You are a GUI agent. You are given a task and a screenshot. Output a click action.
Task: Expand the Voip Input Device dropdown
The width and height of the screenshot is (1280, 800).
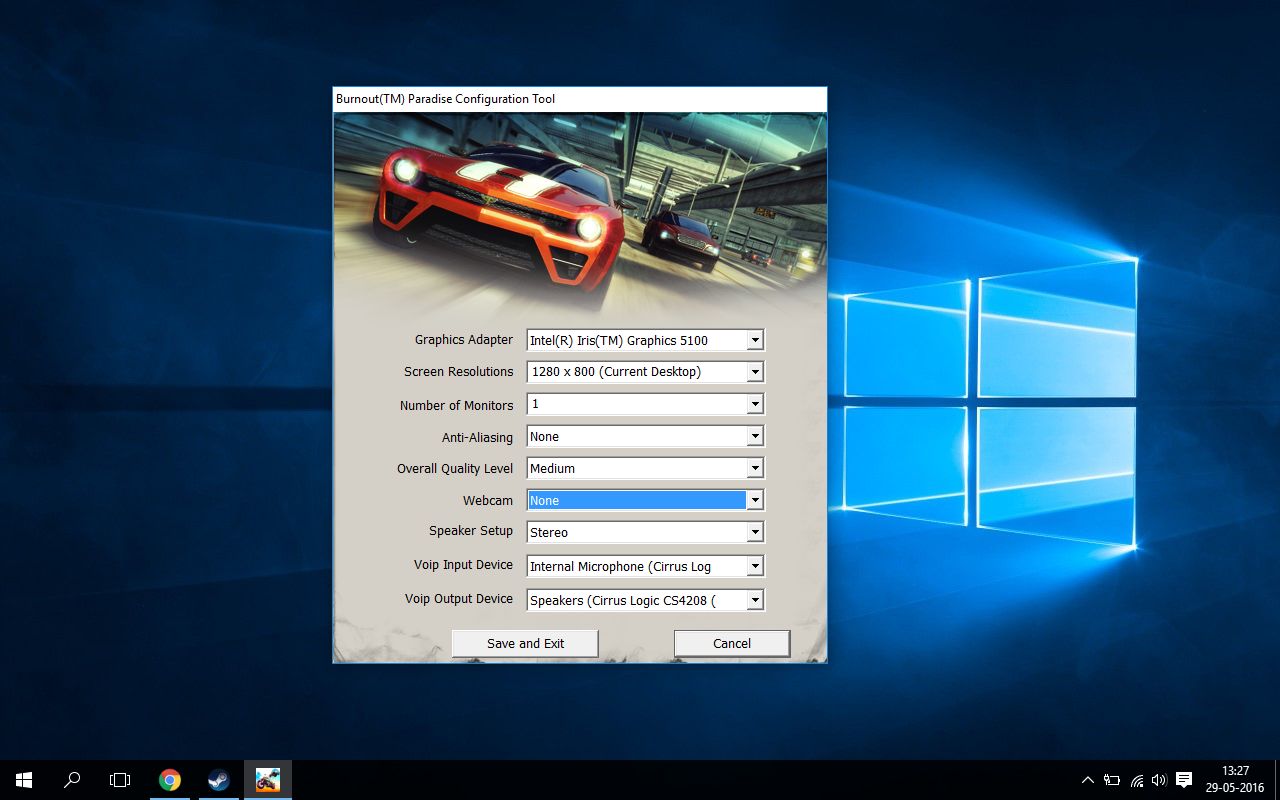[645, 566]
